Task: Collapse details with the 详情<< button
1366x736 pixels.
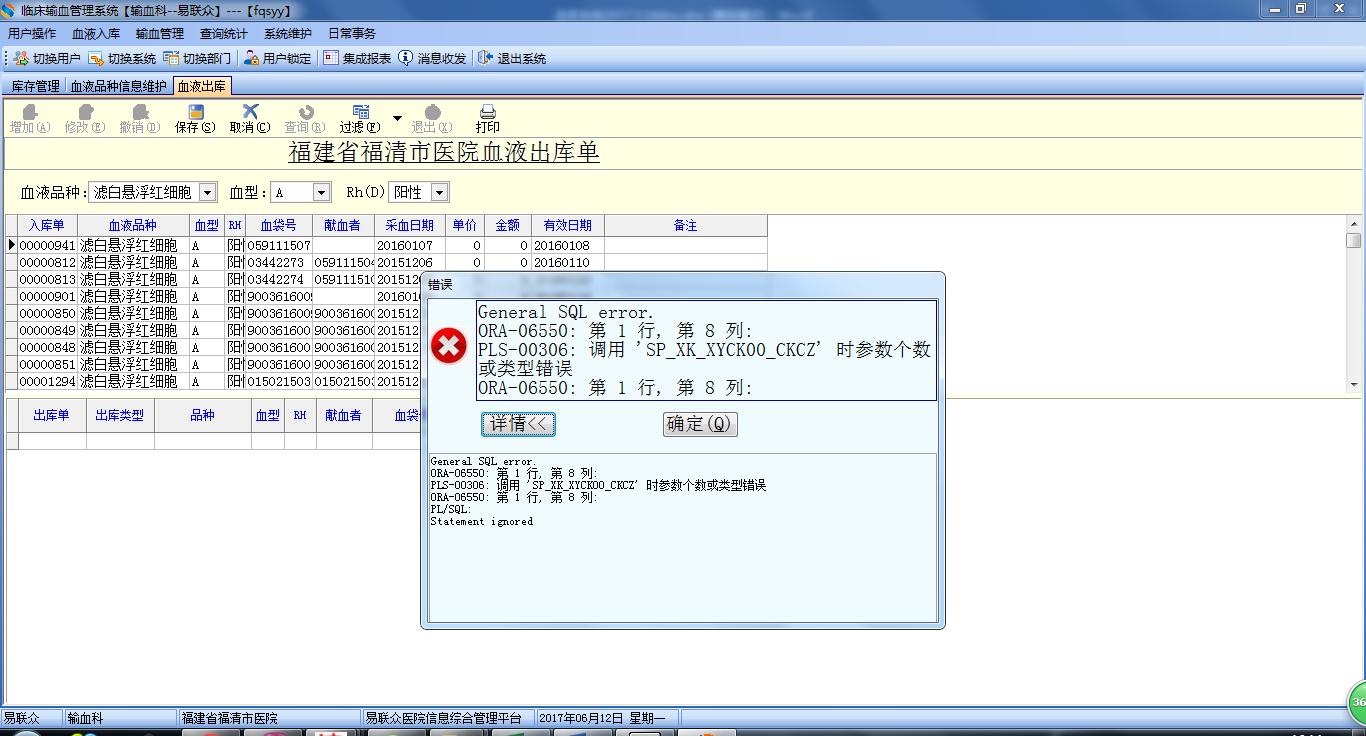Action: tap(518, 424)
